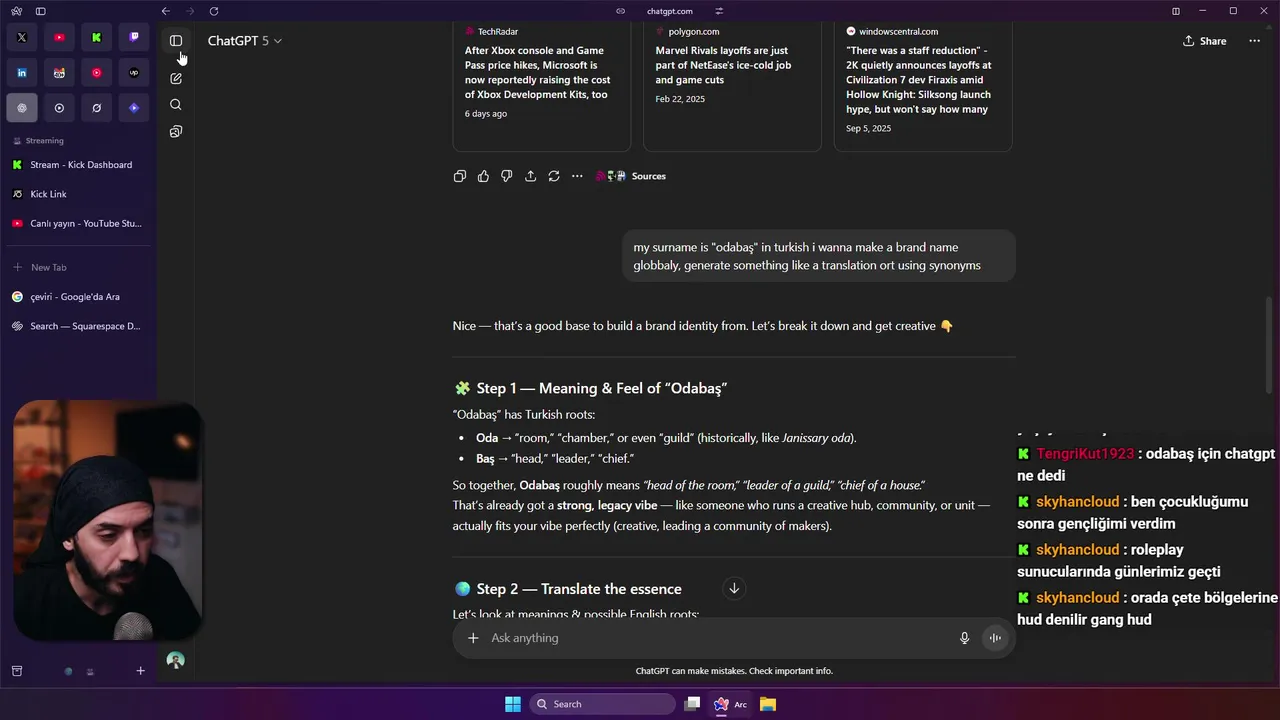This screenshot has width=1280, height=720.
Task: Regenerate the response
Action: 554,176
